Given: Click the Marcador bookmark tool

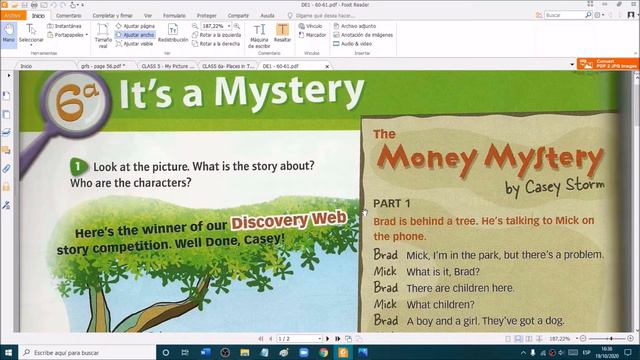Looking at the screenshot, I should tap(312, 35).
